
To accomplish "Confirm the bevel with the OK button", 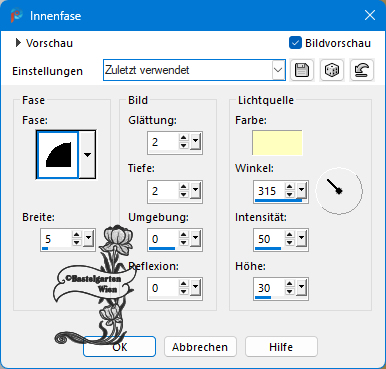I will pyautogui.click(x=119, y=347).
